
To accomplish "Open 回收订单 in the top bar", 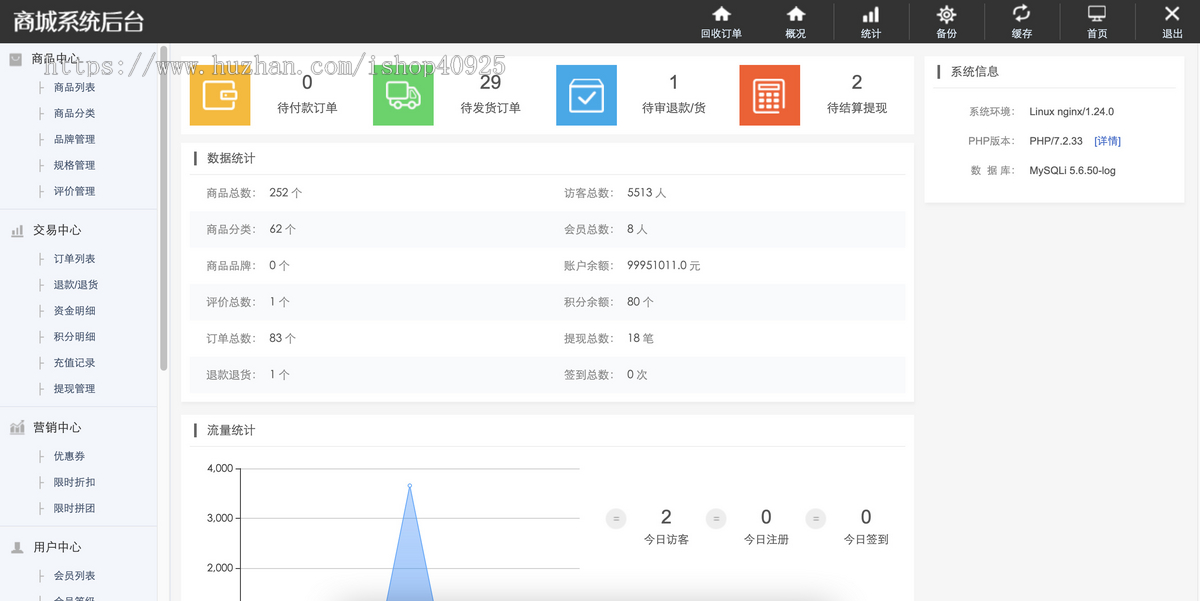I will click(x=721, y=22).
